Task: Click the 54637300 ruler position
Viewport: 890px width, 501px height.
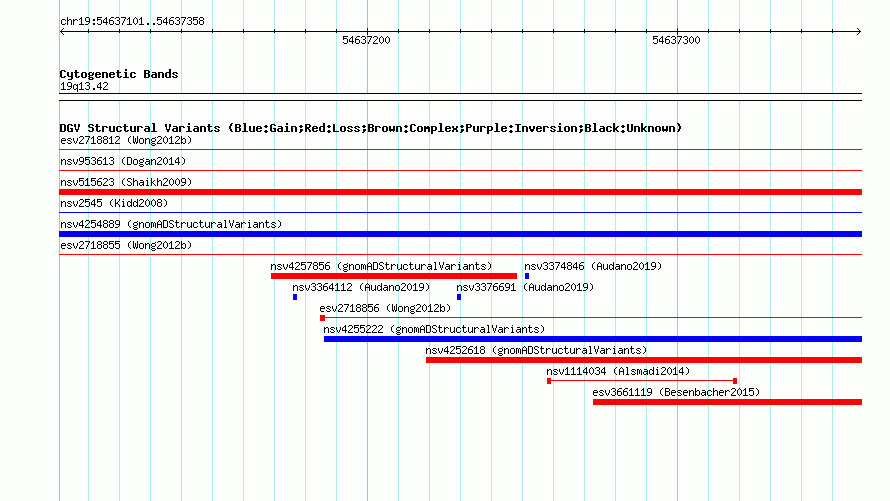Action: coord(676,40)
